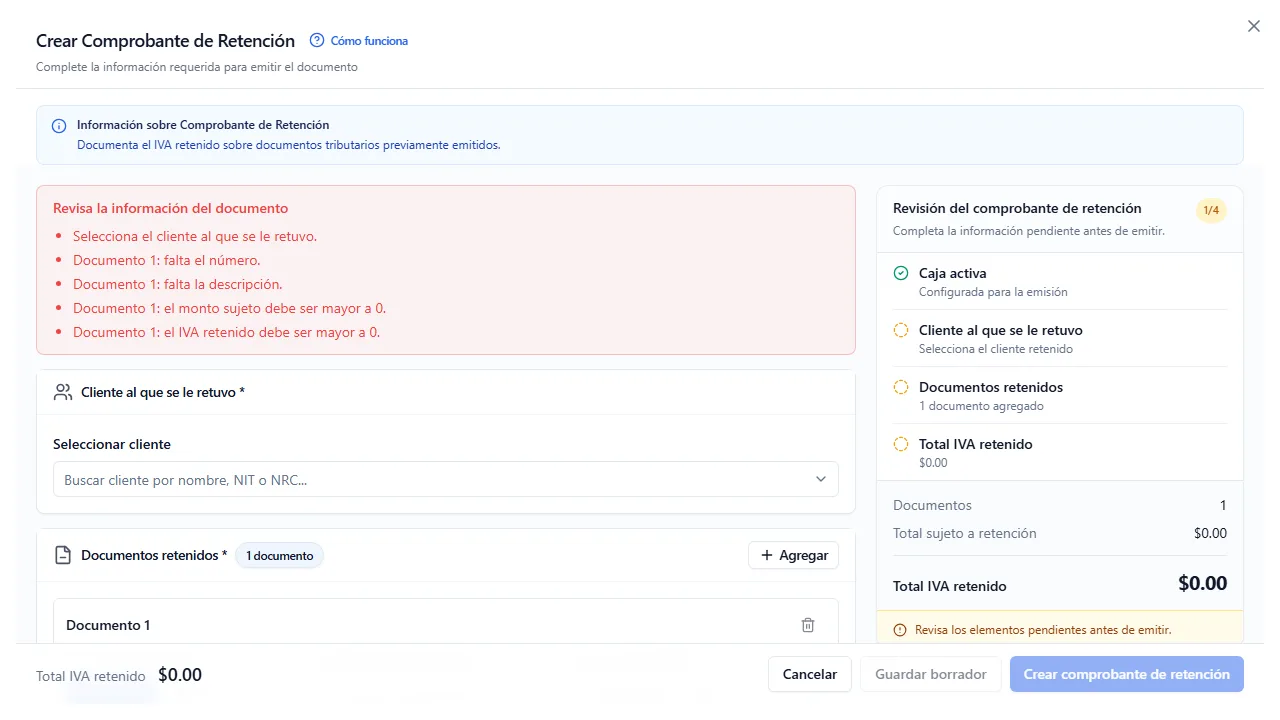Viewport: 1280px width, 720px height.
Task: Click the 1 documento count badge
Action: [x=280, y=555]
